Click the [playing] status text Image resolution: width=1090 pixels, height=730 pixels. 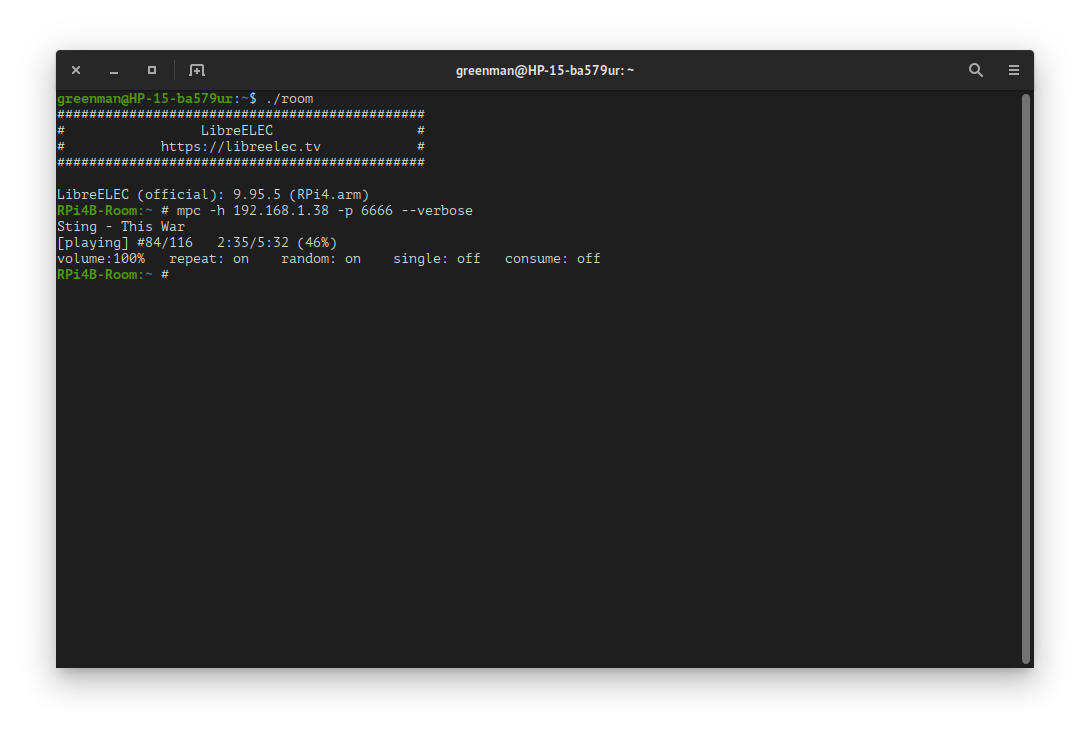coord(93,243)
